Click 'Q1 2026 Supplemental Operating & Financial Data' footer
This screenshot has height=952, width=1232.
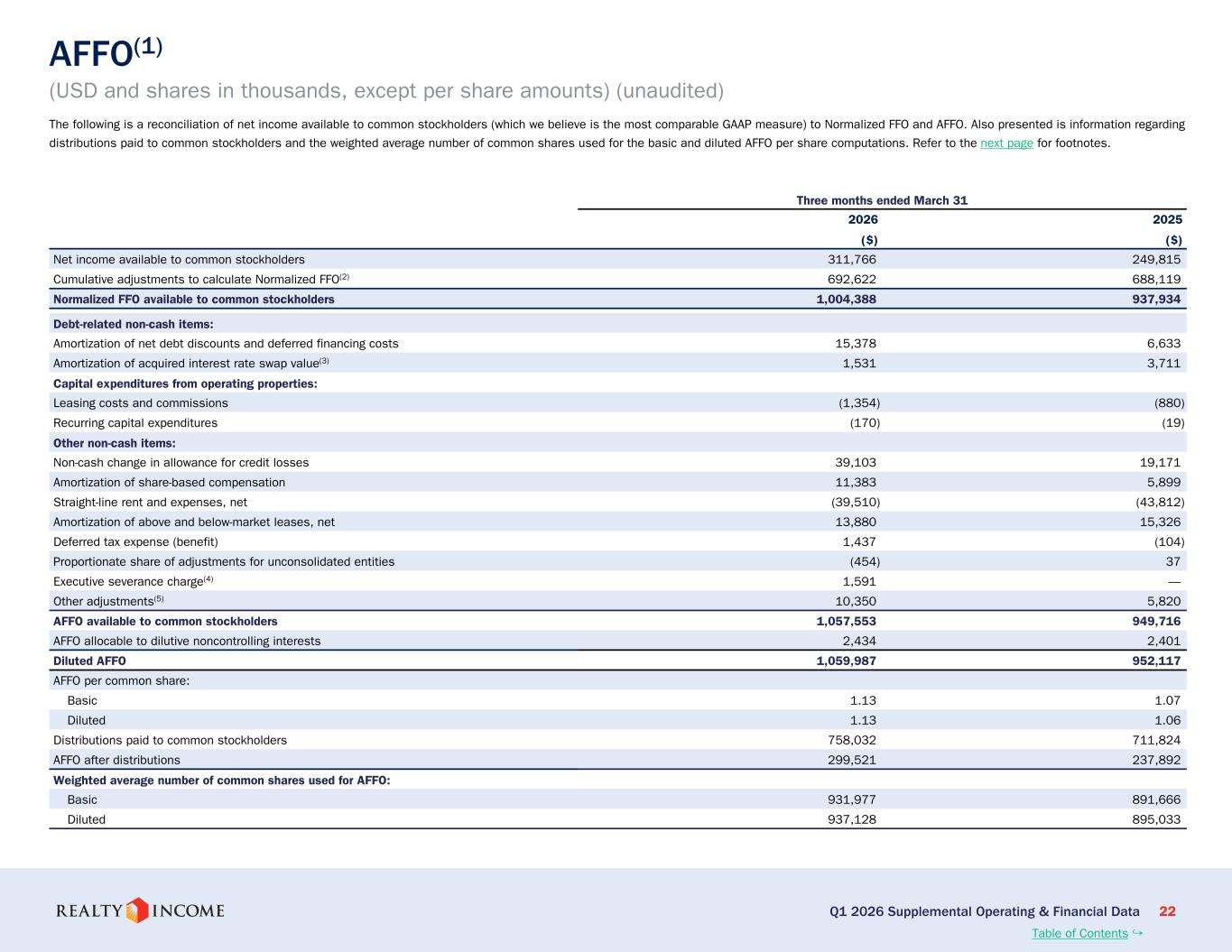coord(985,911)
